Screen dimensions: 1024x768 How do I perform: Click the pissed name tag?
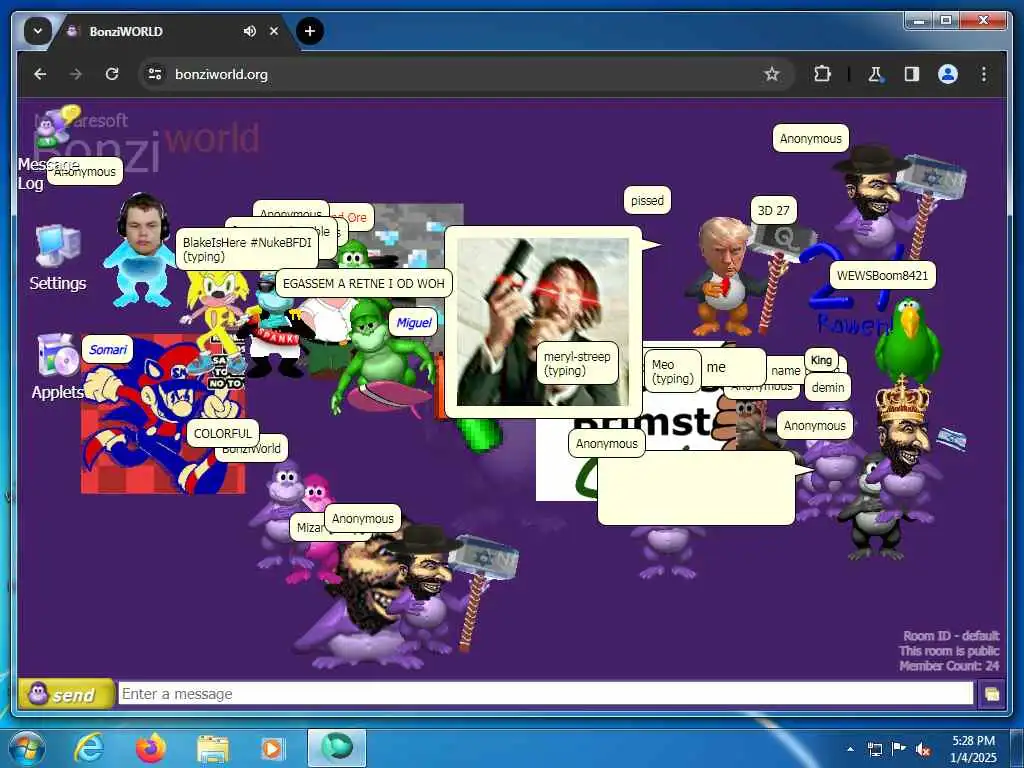coord(647,200)
